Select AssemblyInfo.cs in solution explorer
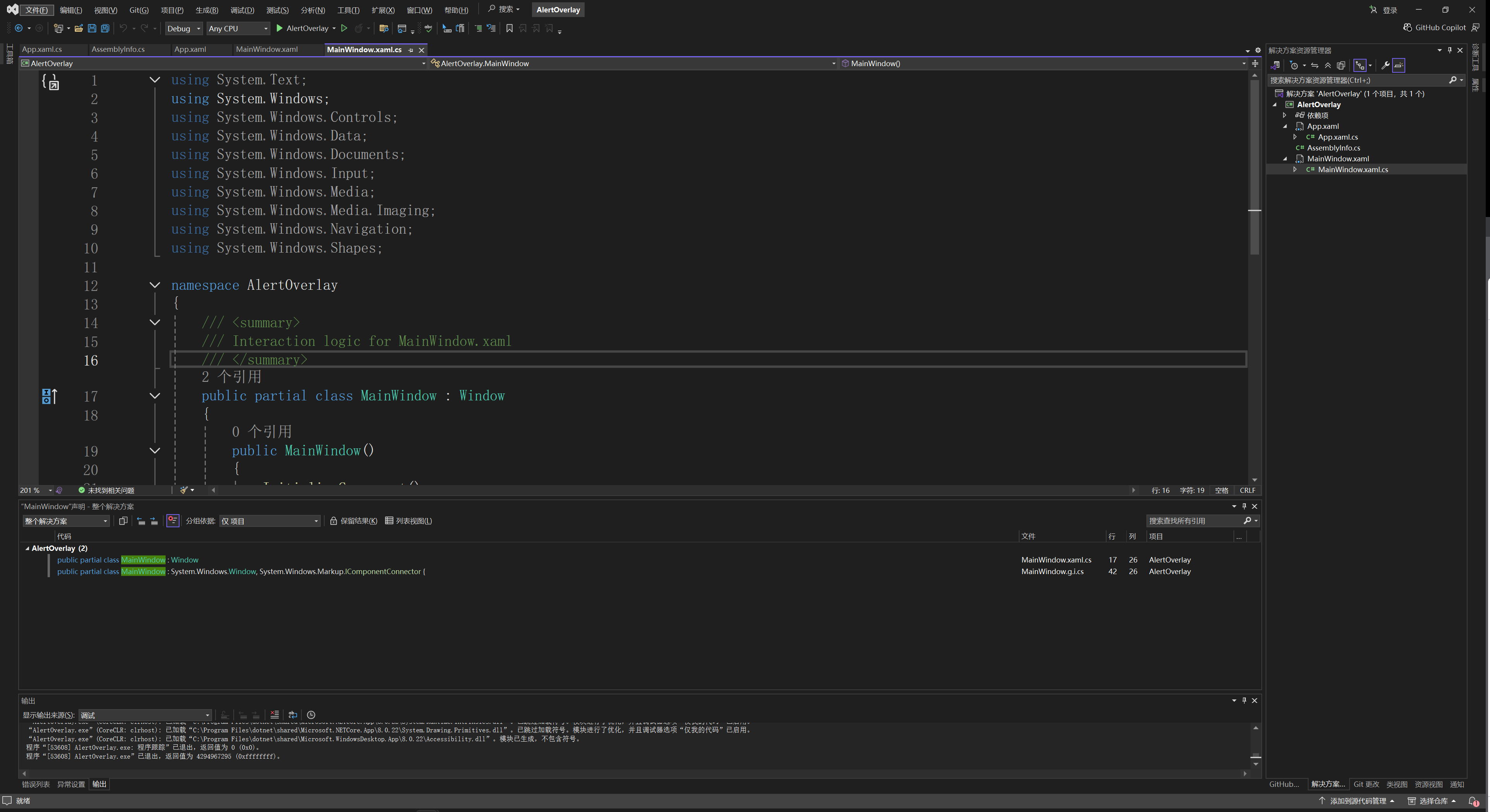1490x812 pixels. (1333, 148)
